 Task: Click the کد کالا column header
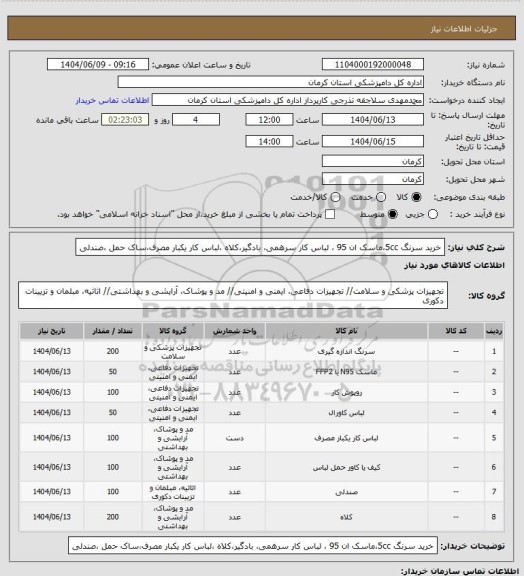coord(456,331)
